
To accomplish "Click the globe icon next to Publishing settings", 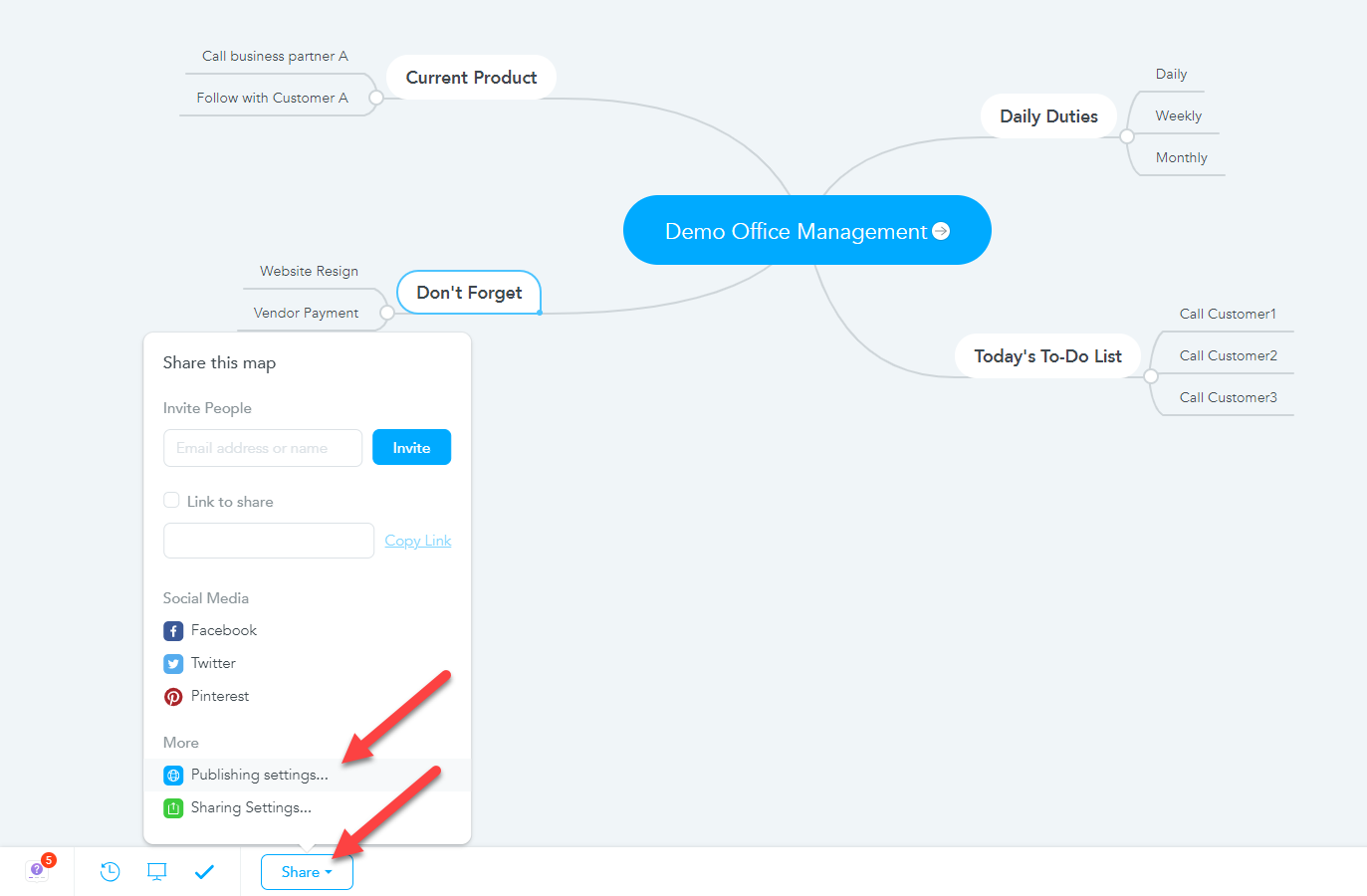I will (173, 775).
